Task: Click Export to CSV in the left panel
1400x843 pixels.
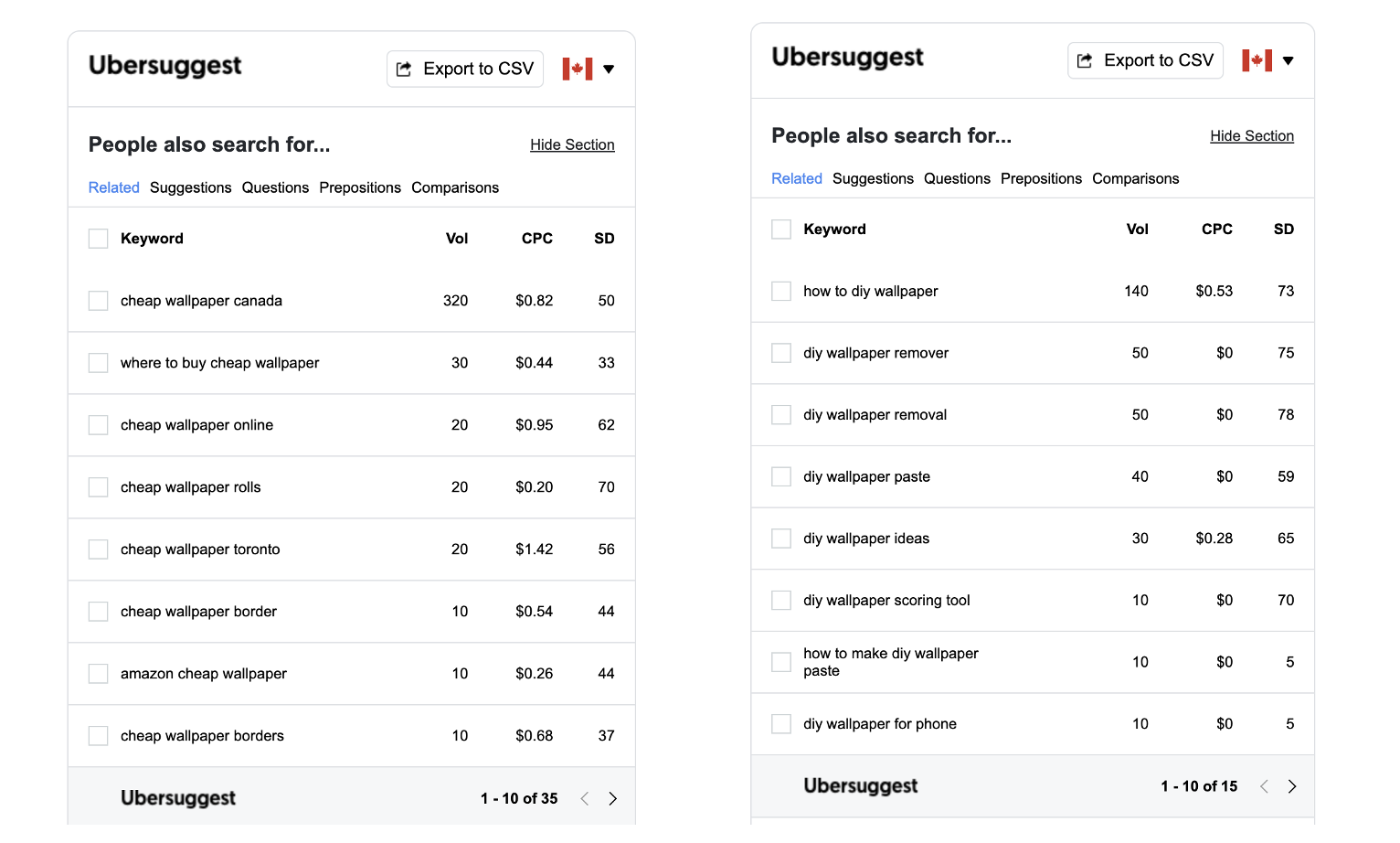Action: (465, 69)
